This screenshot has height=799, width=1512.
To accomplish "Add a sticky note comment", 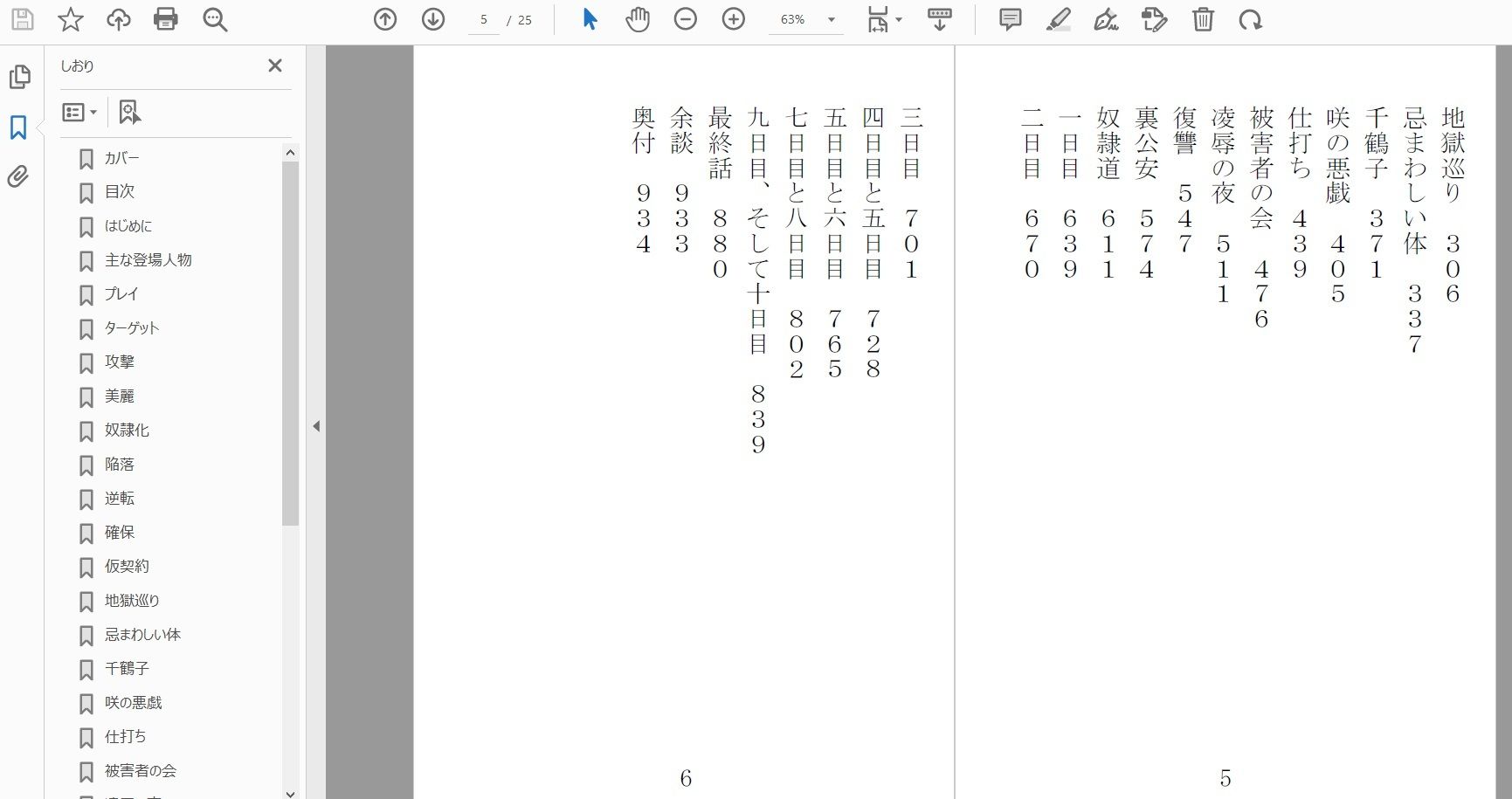I will tap(1010, 19).
